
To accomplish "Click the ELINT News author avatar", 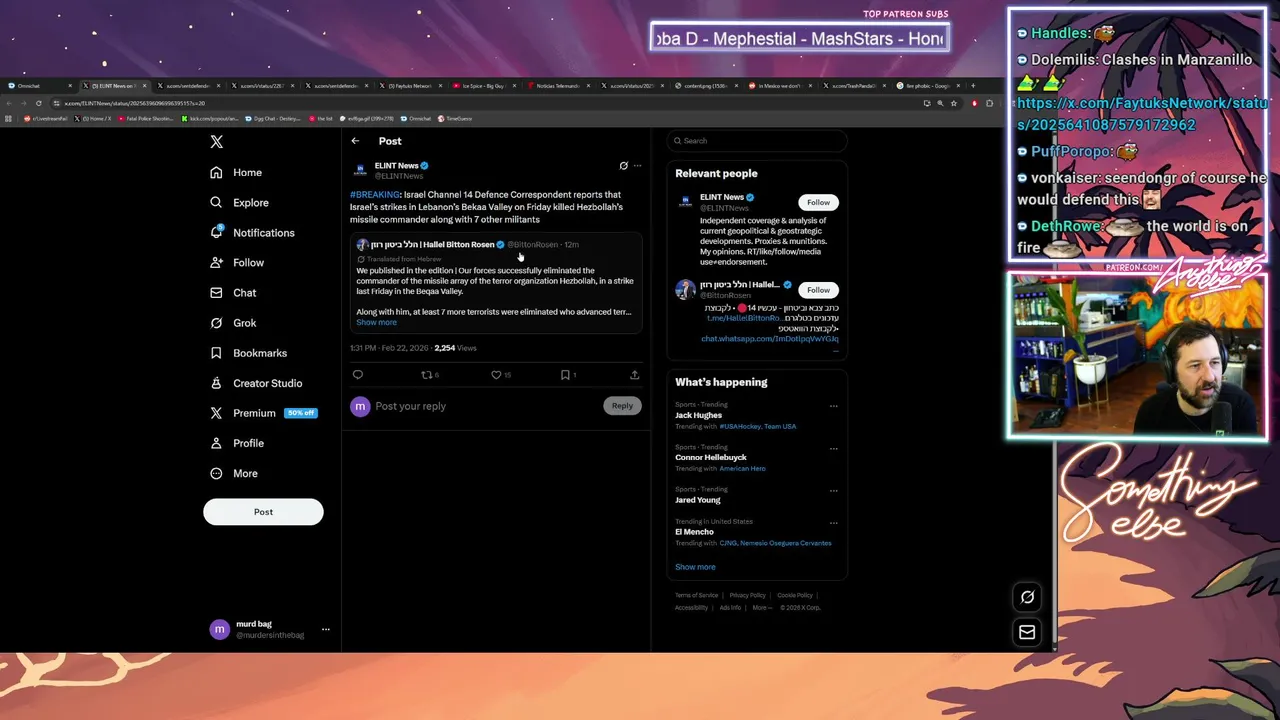I will point(360,171).
